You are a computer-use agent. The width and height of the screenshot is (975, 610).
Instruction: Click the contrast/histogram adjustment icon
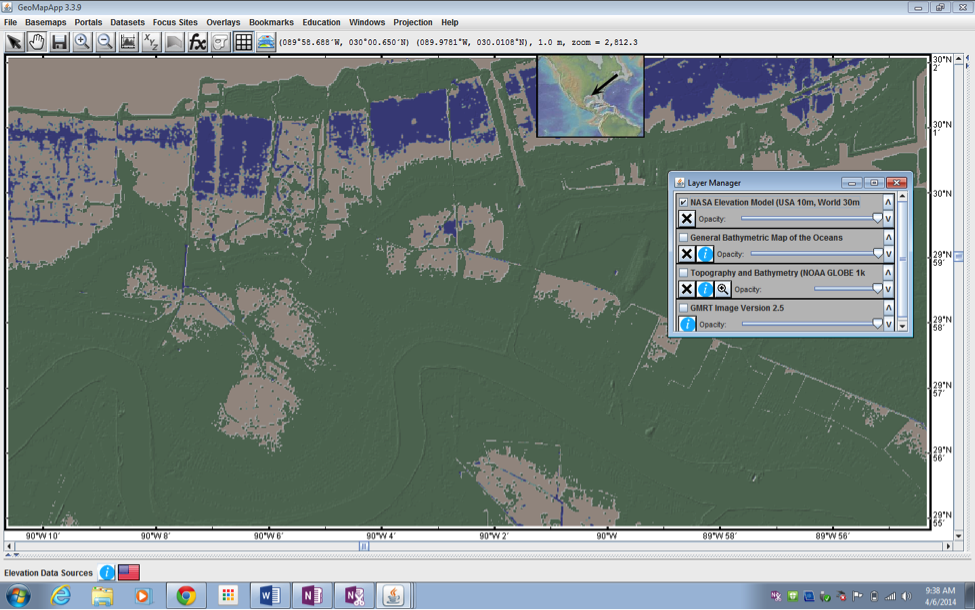(x=126, y=42)
